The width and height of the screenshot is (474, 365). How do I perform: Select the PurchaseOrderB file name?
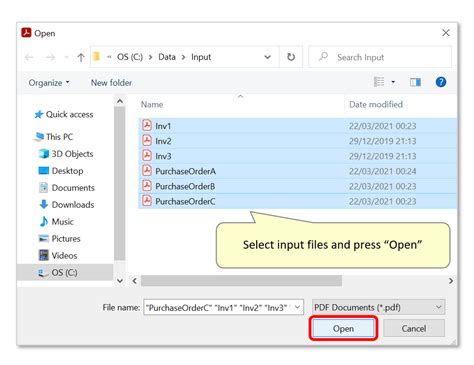coord(185,186)
